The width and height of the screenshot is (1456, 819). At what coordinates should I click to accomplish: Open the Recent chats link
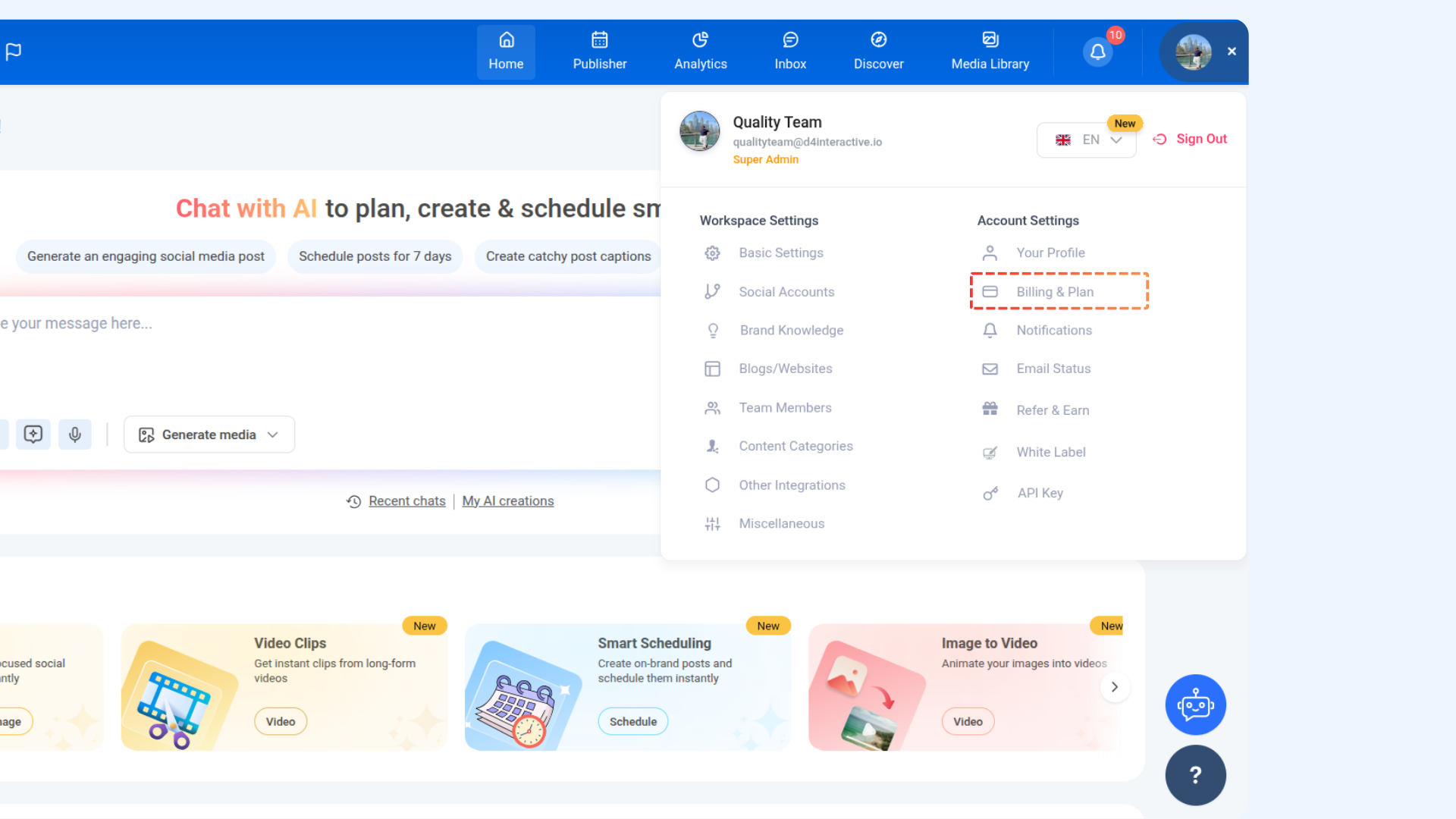click(x=406, y=501)
